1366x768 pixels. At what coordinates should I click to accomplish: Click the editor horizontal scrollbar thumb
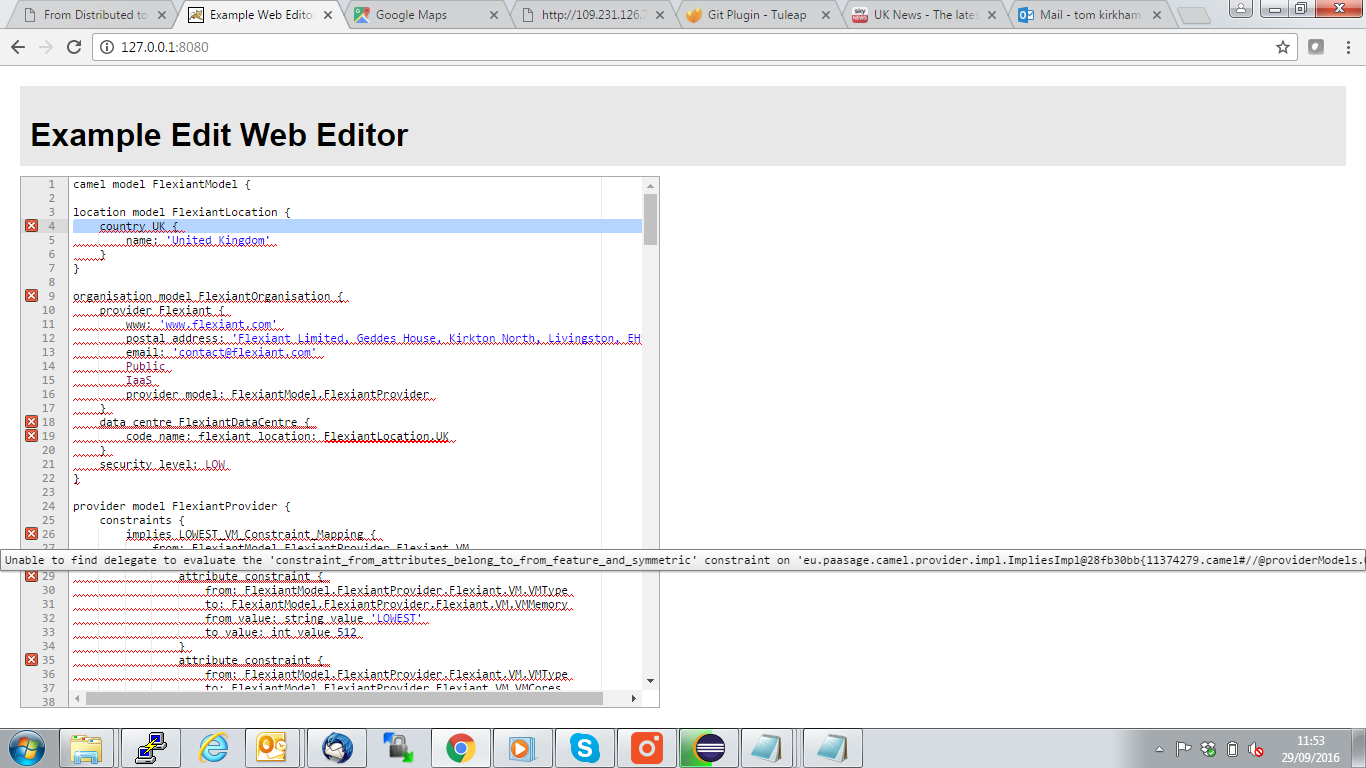point(344,698)
